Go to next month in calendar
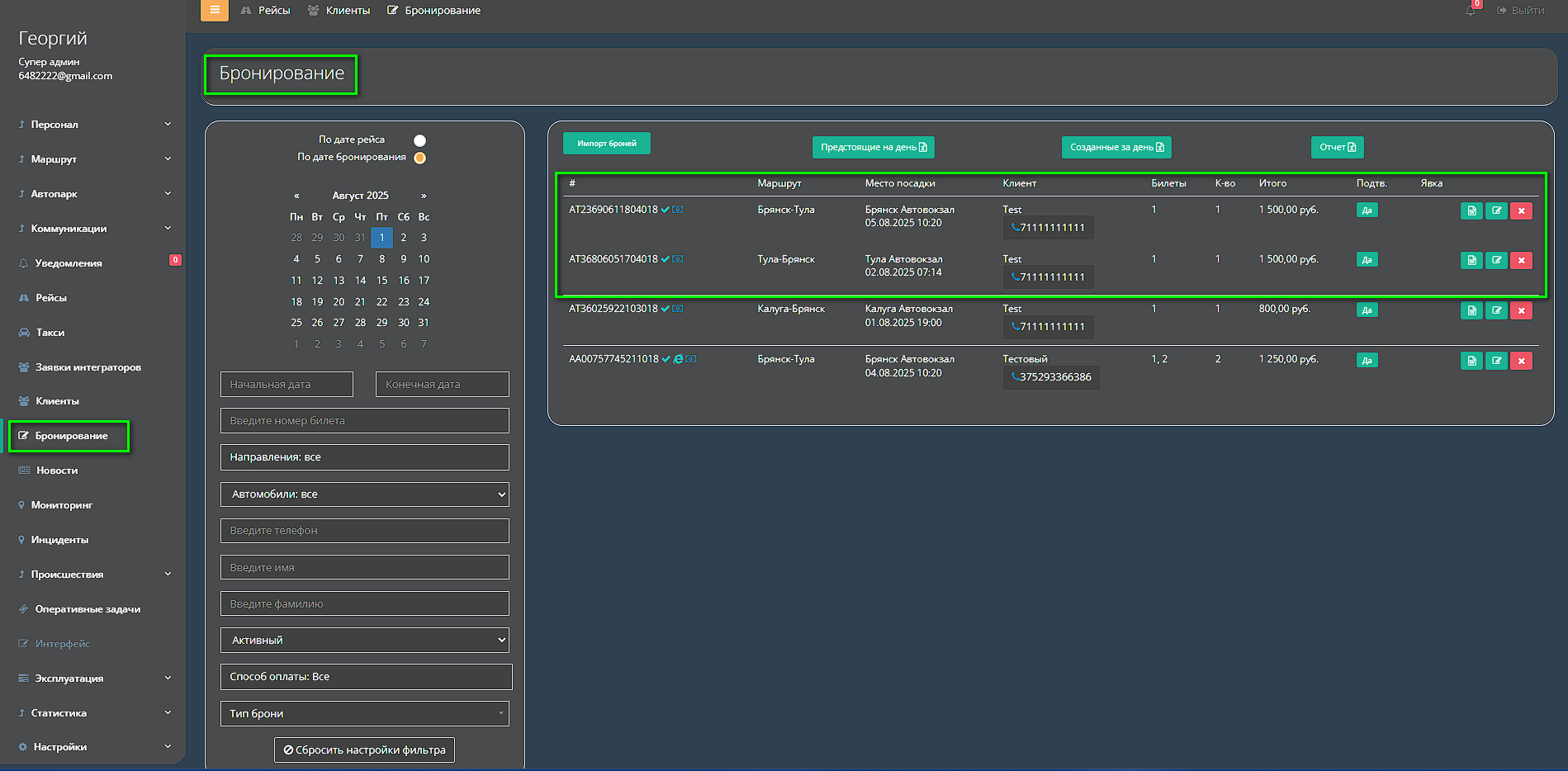The image size is (1568, 771). click(424, 196)
